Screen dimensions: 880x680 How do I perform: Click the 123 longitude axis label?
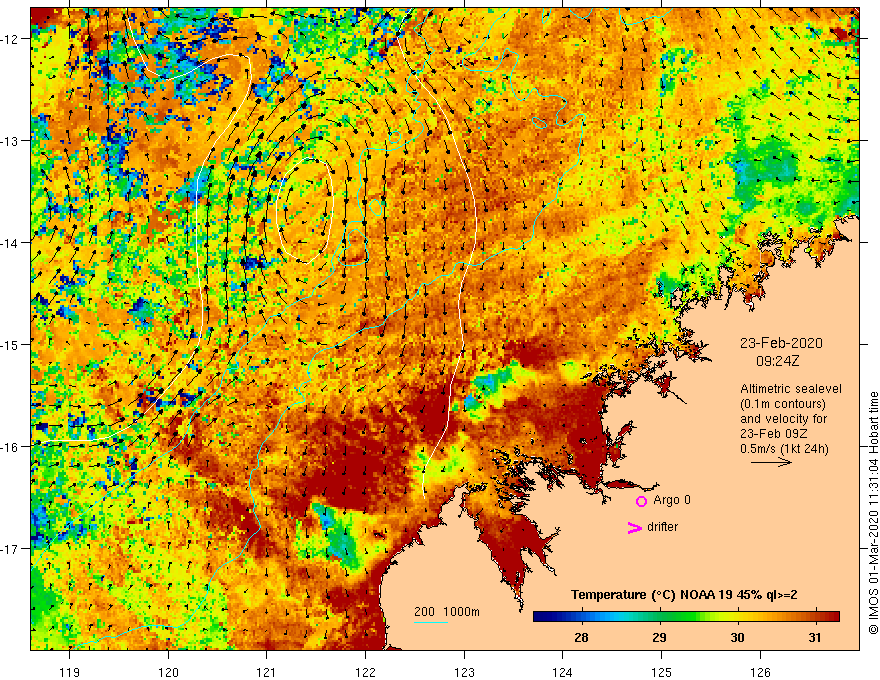(464, 672)
